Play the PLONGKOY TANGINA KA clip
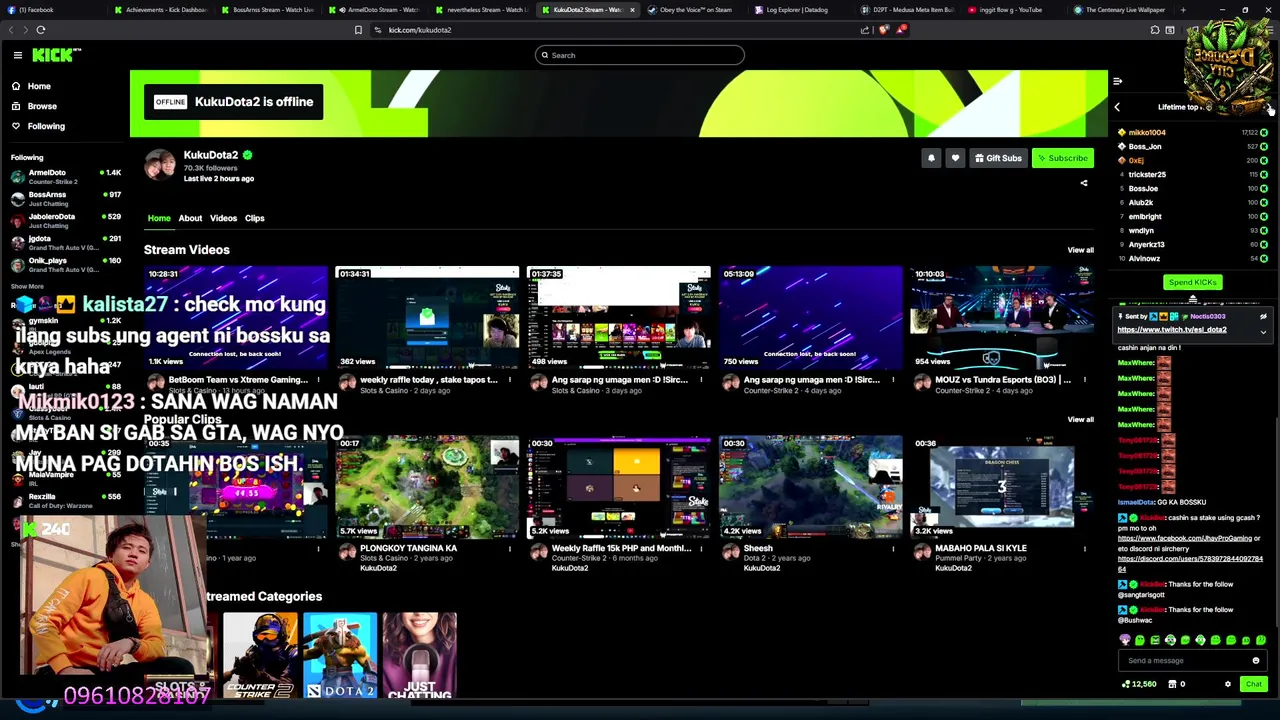The height and width of the screenshot is (720, 1280). click(427, 487)
